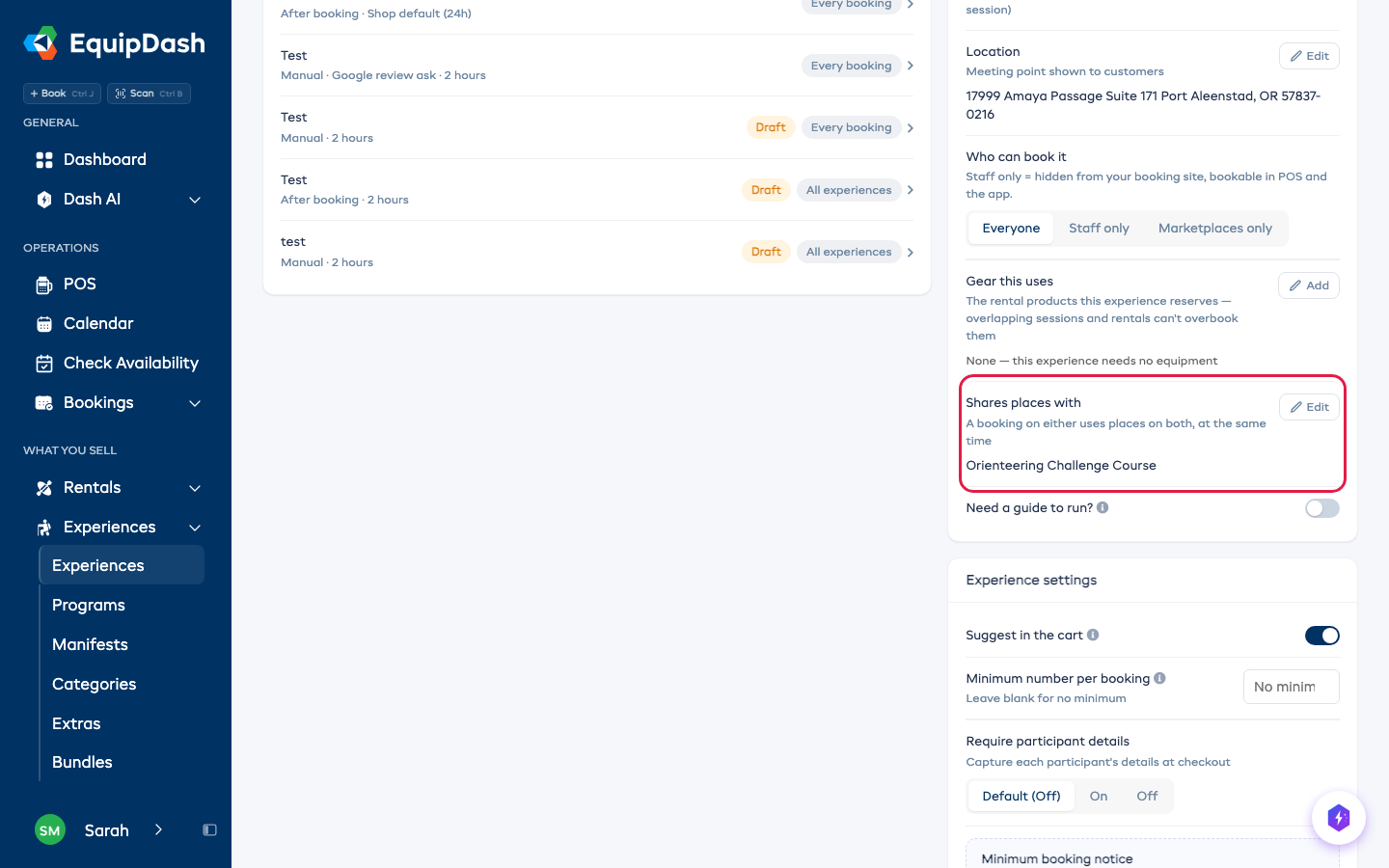Image resolution: width=1389 pixels, height=868 pixels.
Task: Expand the Dash AI menu chevron
Action: coord(195,200)
